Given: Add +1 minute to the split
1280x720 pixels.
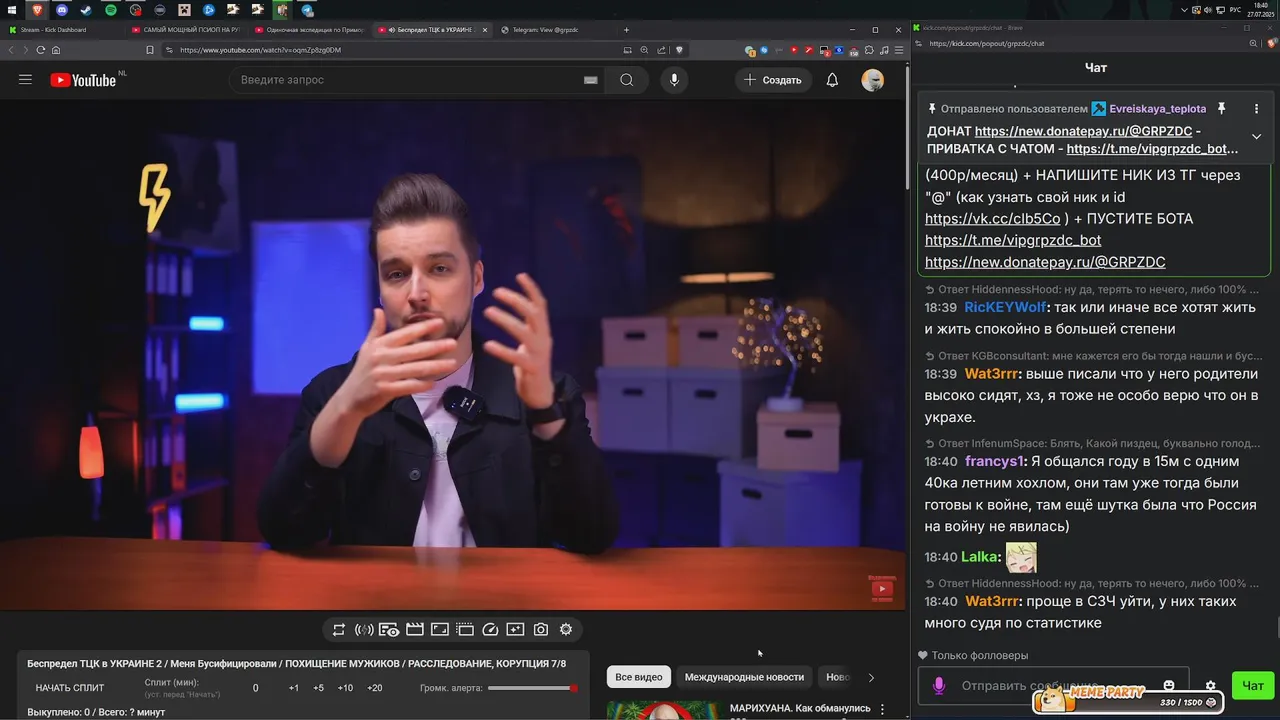Looking at the screenshot, I should coord(293,688).
